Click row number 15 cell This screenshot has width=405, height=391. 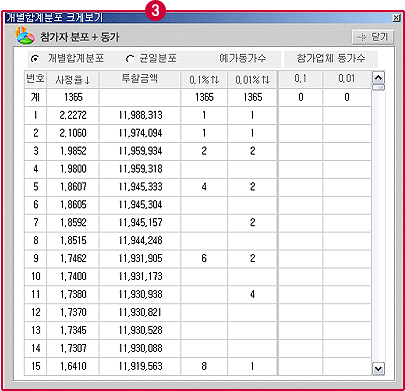tap(35, 367)
